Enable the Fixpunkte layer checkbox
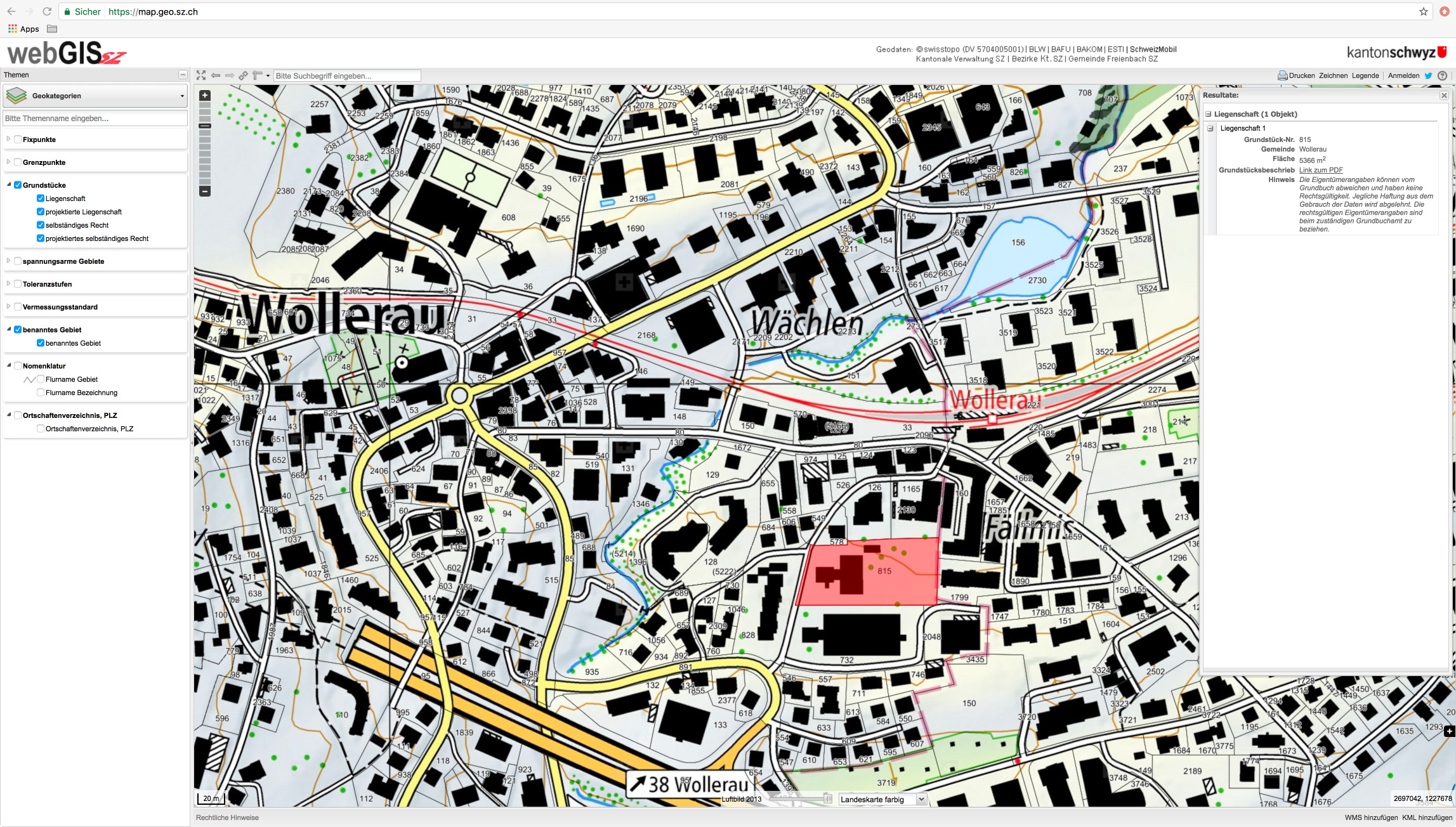This screenshot has height=827, width=1456. pyautogui.click(x=18, y=140)
